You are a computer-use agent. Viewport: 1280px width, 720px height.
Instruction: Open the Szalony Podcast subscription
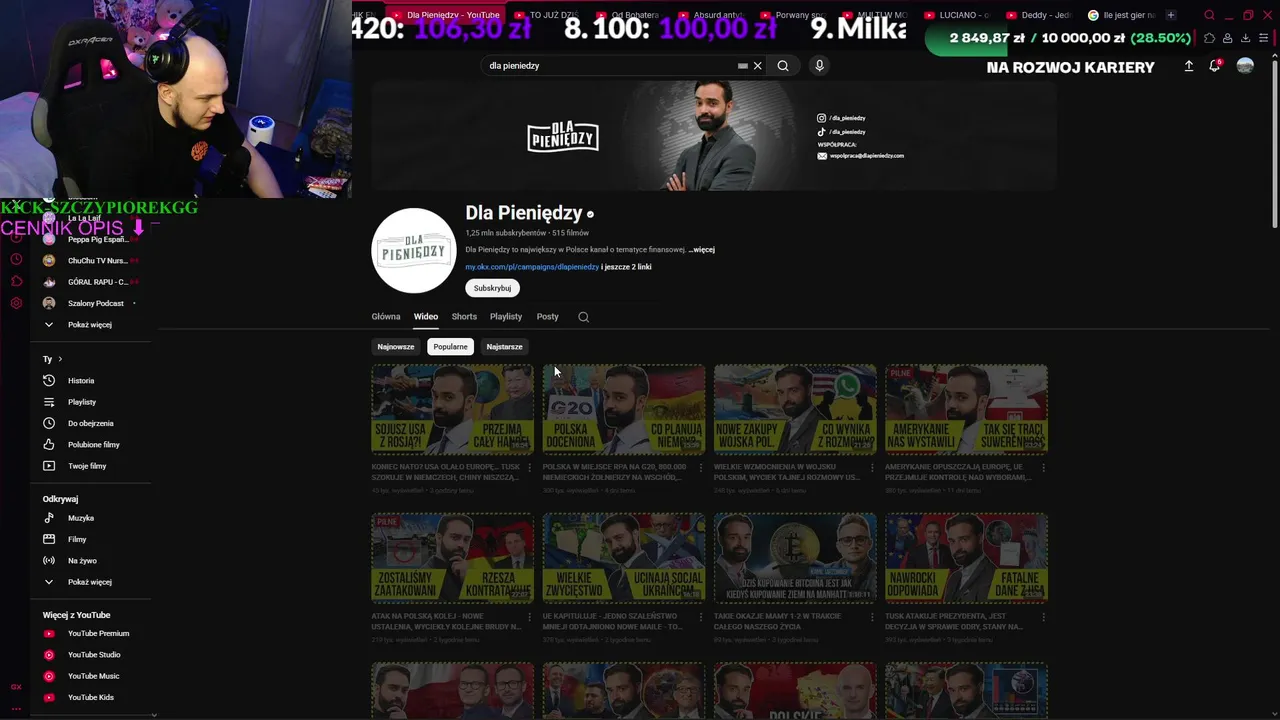click(x=95, y=303)
